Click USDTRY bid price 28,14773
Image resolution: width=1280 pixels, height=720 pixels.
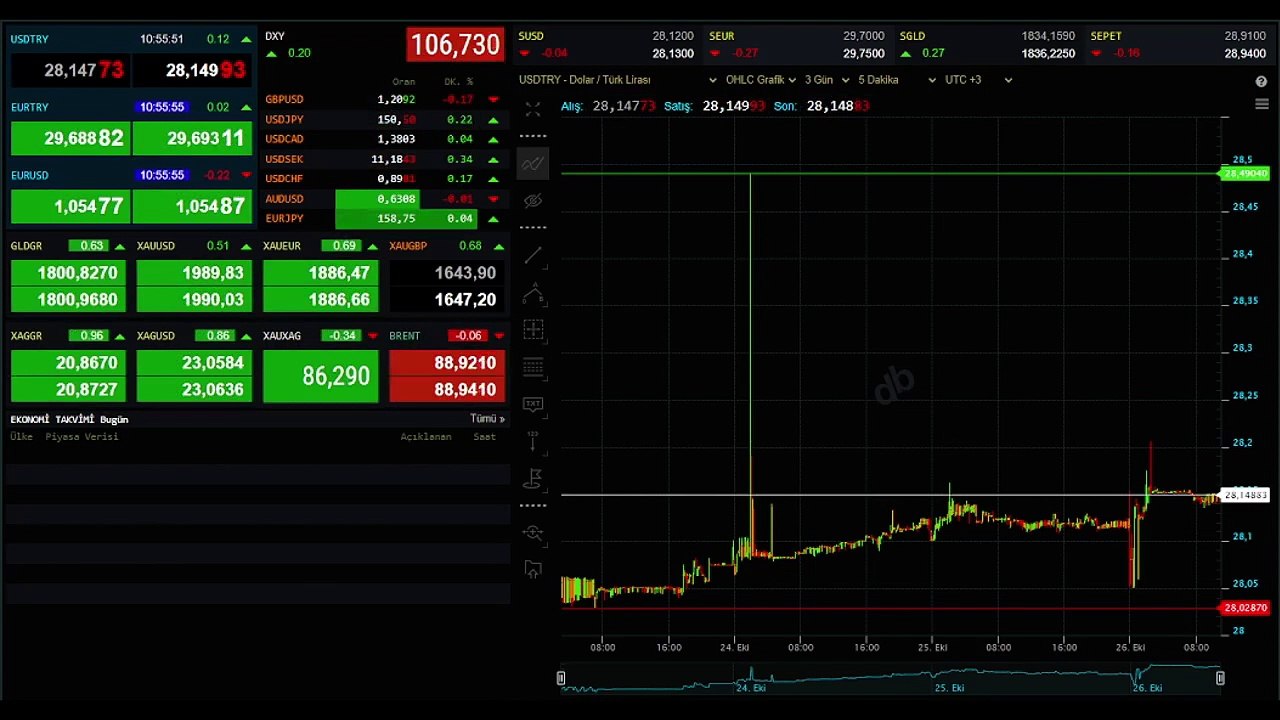(69, 70)
